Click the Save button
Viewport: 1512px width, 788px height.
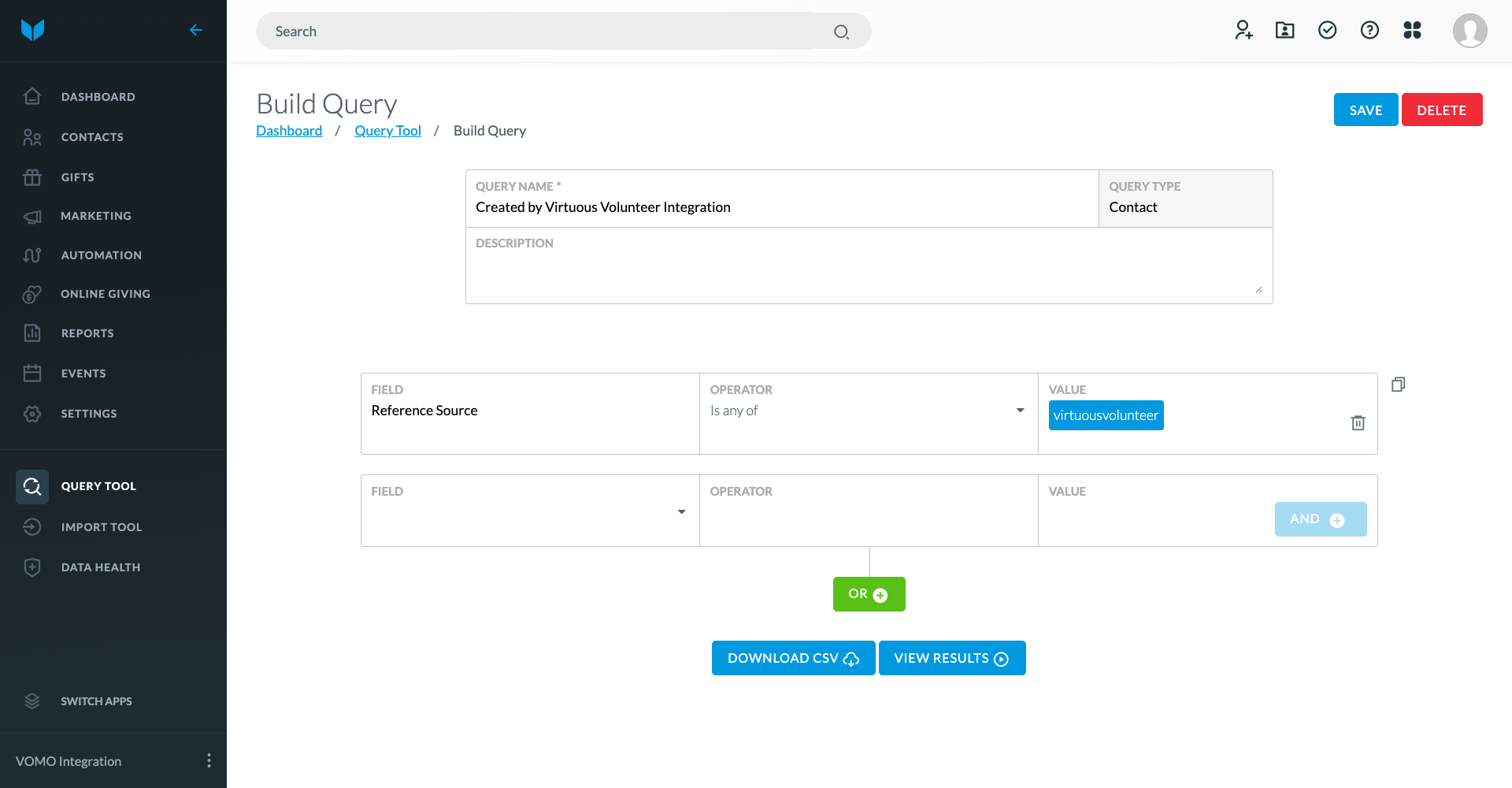(1366, 110)
